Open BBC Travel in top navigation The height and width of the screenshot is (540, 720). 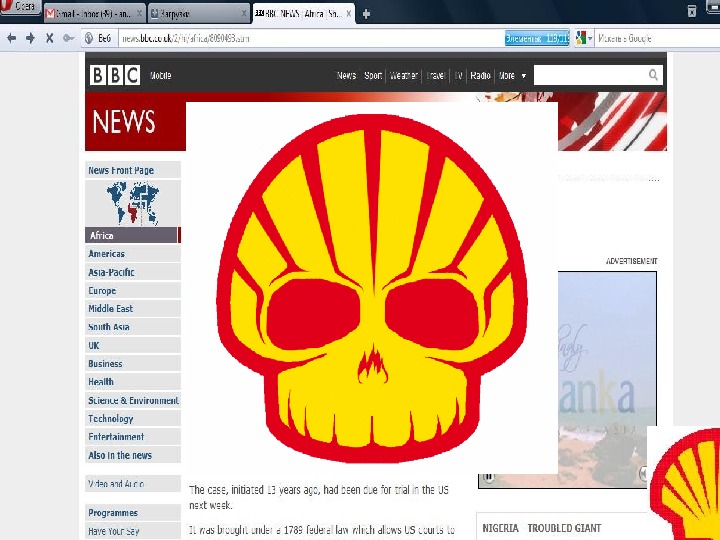(436, 75)
